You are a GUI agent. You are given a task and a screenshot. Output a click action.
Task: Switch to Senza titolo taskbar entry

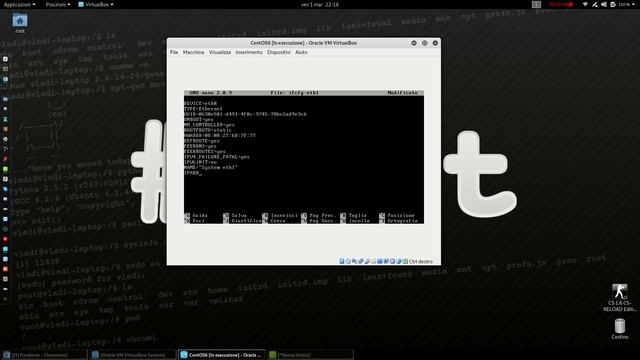[311, 355]
